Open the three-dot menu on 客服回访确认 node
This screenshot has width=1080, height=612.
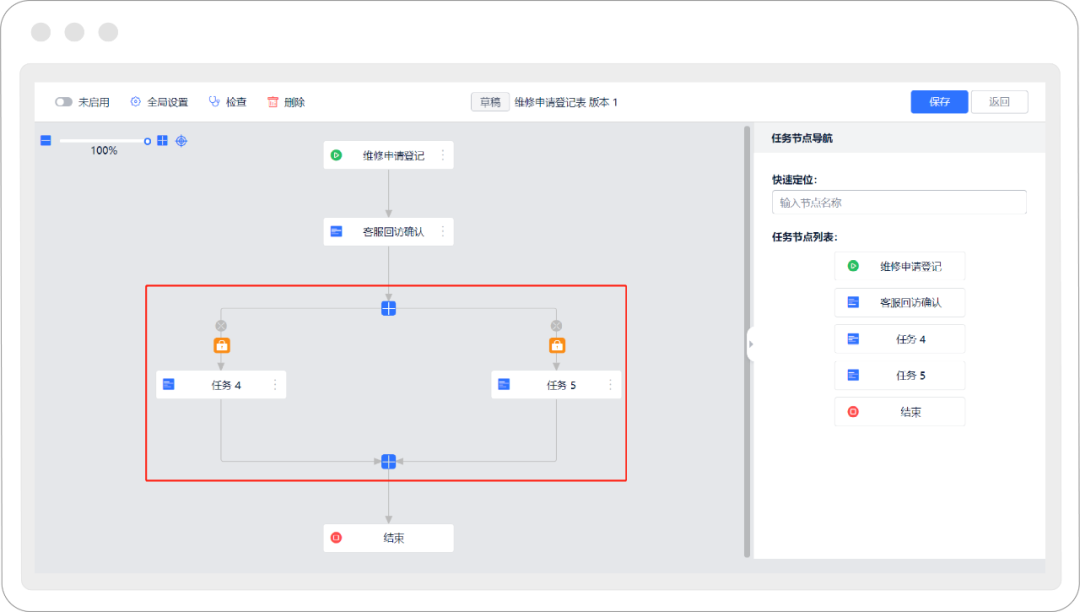tap(443, 231)
